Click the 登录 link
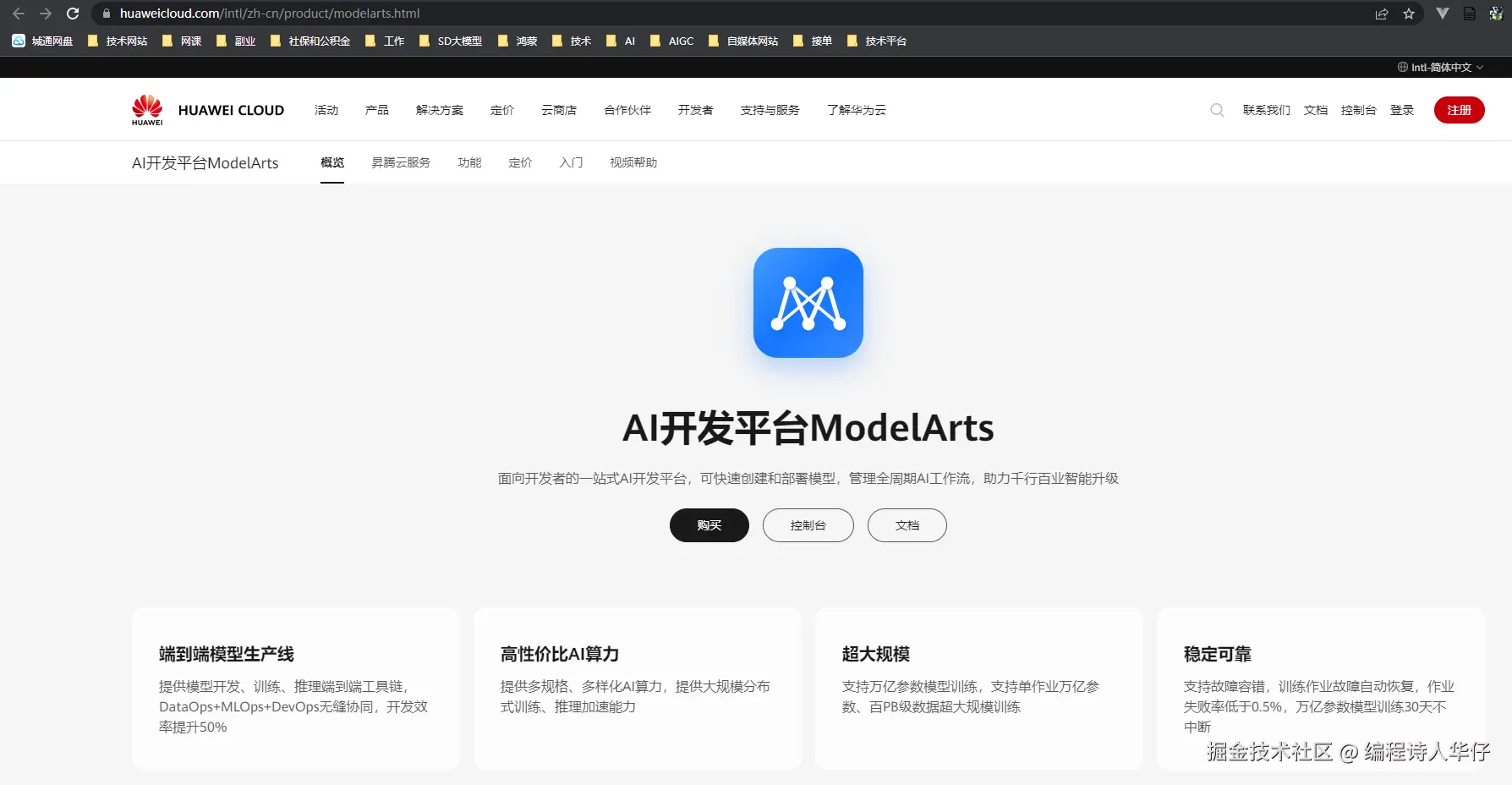This screenshot has height=785, width=1512. 1402,110
